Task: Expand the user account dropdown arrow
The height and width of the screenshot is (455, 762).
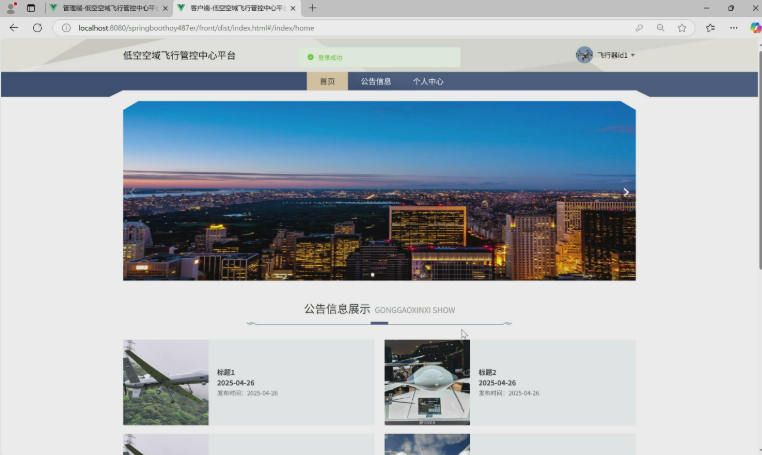Action: tap(633, 55)
